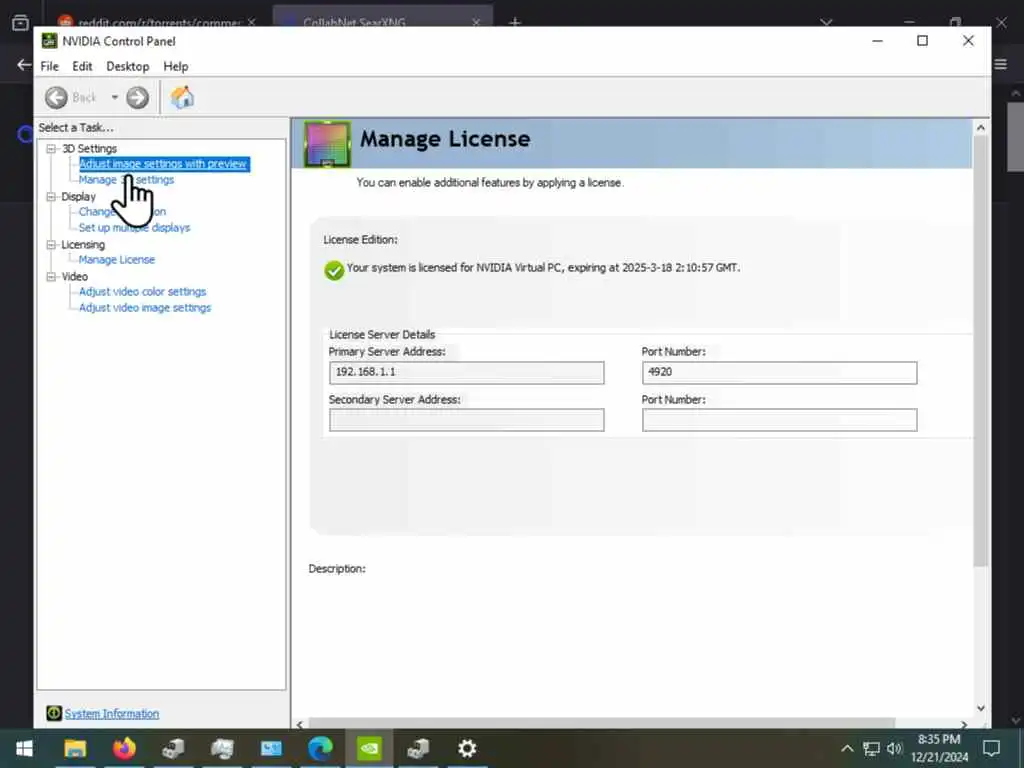Click the Primary Server Address field
This screenshot has width=1024, height=768.
[466, 373]
